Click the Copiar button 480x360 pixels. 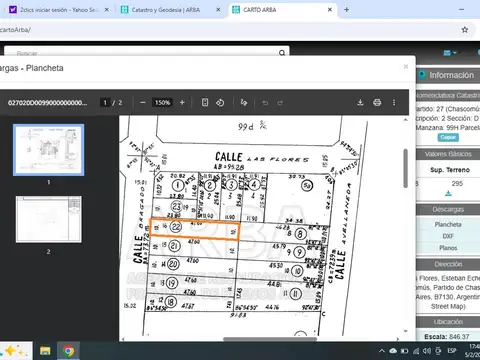pos(448,137)
